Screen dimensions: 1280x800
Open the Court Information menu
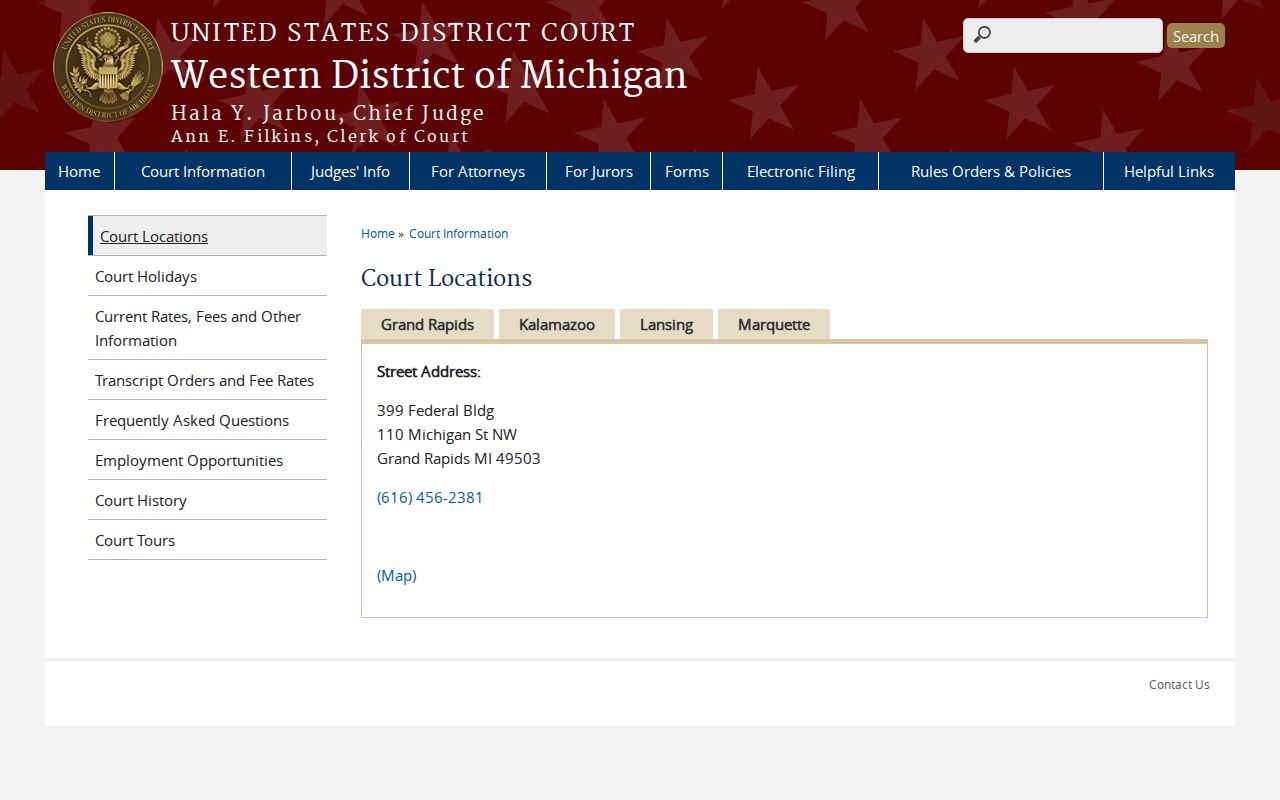pos(203,171)
